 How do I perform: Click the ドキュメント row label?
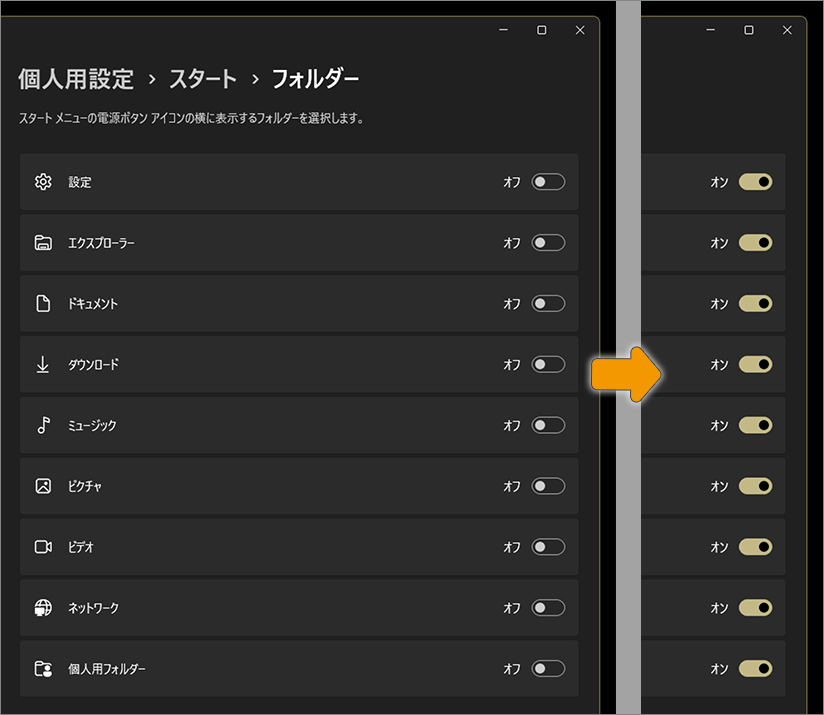93,304
